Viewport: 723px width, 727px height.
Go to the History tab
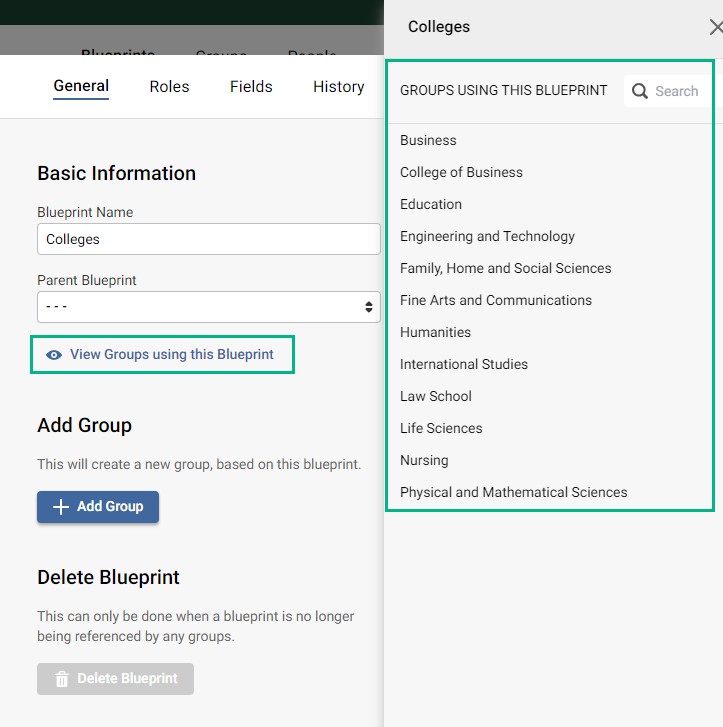click(x=338, y=87)
